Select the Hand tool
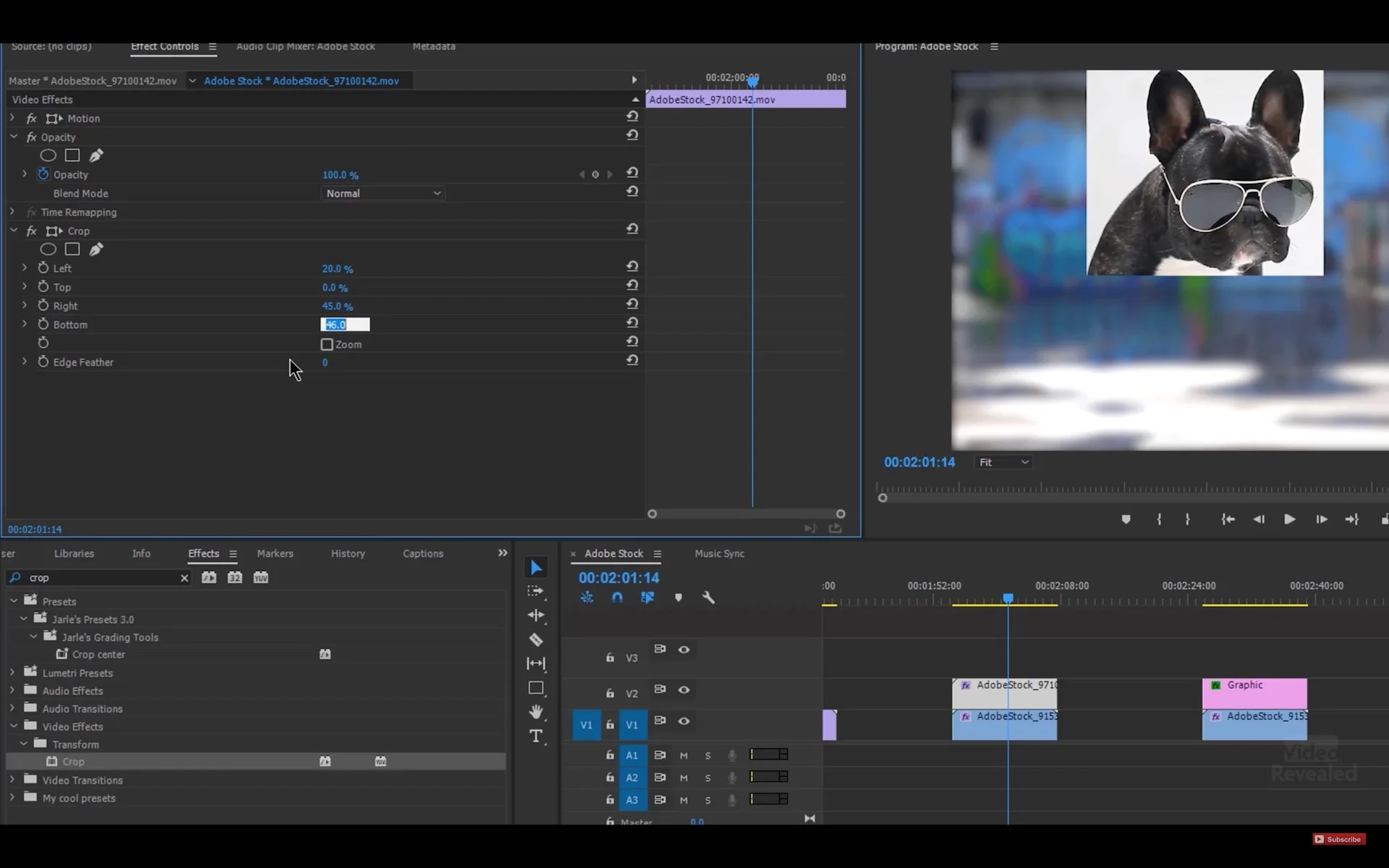This screenshot has height=868, width=1389. pos(536,712)
